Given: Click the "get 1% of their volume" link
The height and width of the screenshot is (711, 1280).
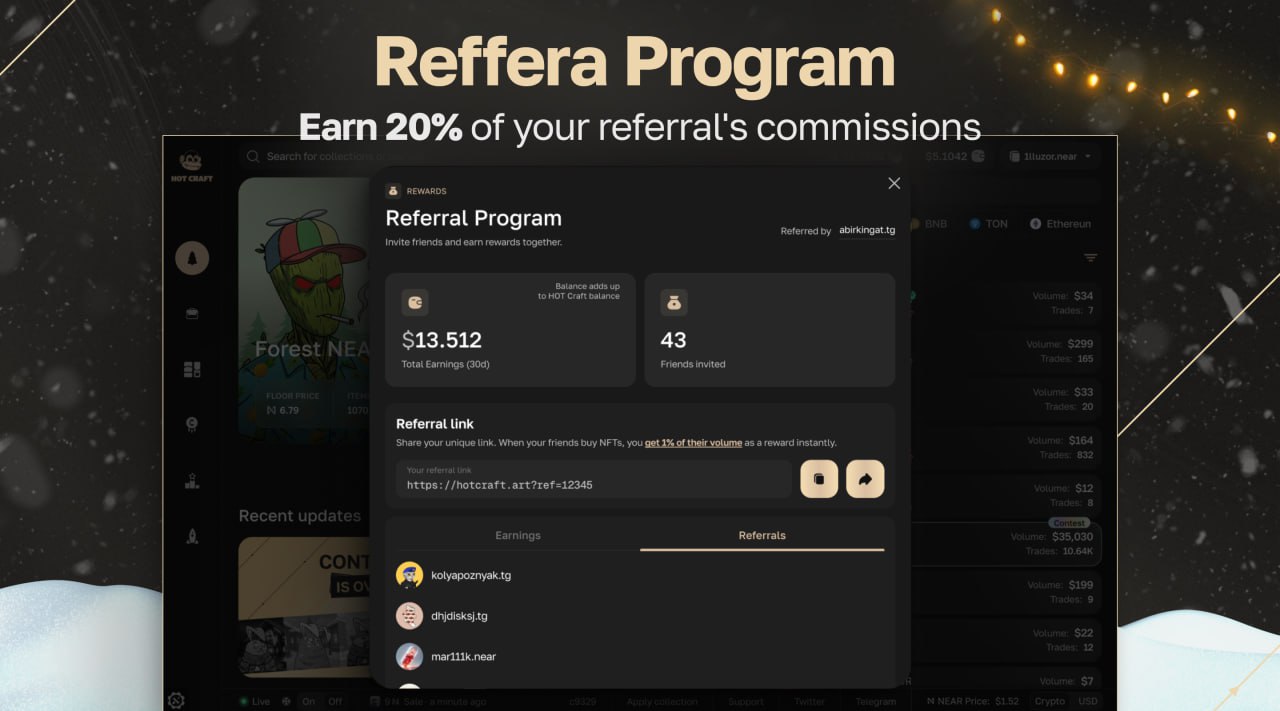Looking at the screenshot, I should 693,442.
